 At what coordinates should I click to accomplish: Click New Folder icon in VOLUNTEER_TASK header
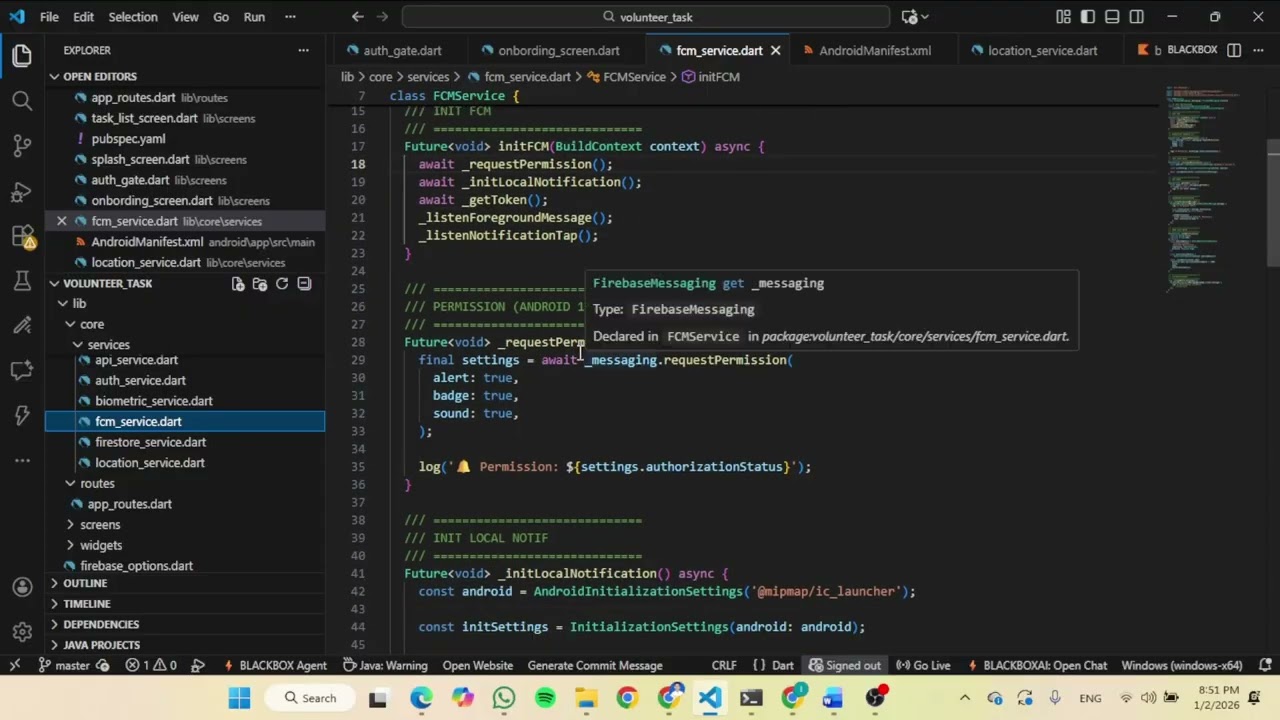(260, 284)
